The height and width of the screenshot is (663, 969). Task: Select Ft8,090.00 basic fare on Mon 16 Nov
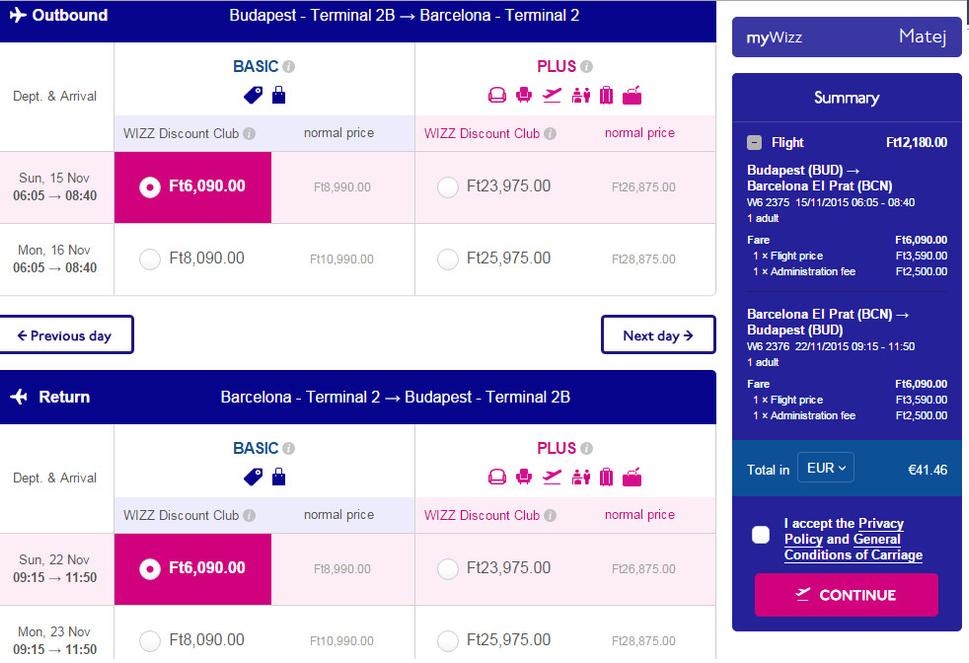tap(150, 259)
